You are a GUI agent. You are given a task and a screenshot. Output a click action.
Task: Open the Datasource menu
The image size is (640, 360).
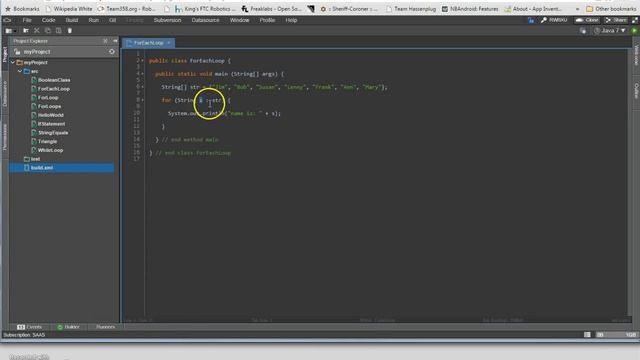(x=205, y=20)
